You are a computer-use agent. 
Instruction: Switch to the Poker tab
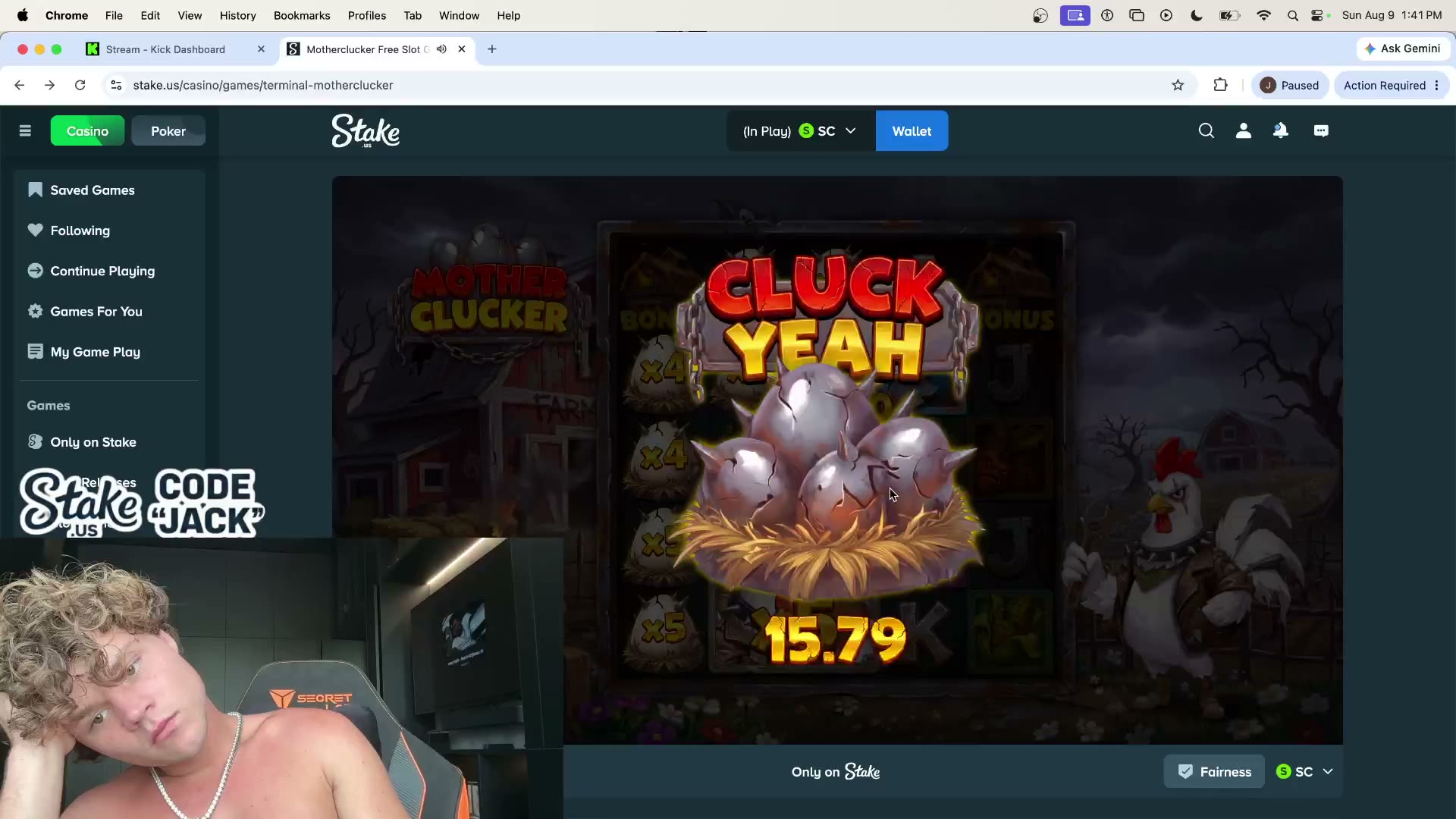pyautogui.click(x=168, y=131)
